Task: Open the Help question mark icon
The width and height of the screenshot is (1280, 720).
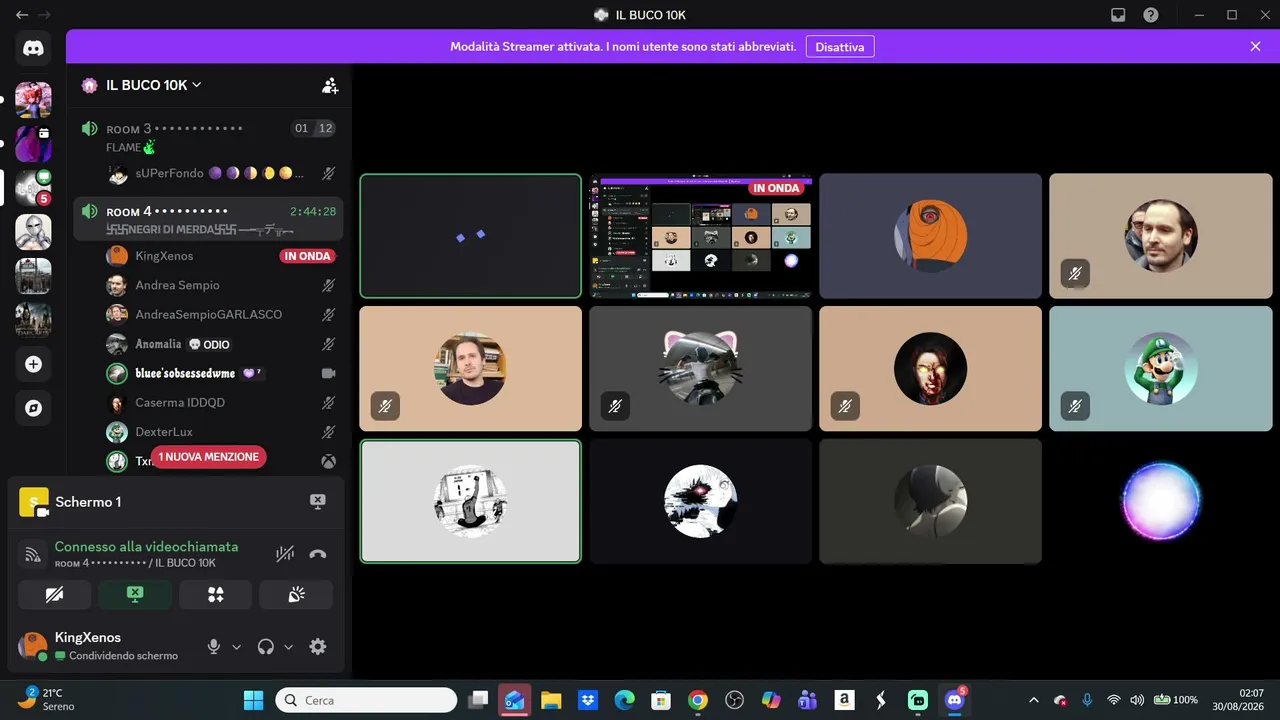Action: pos(1151,15)
